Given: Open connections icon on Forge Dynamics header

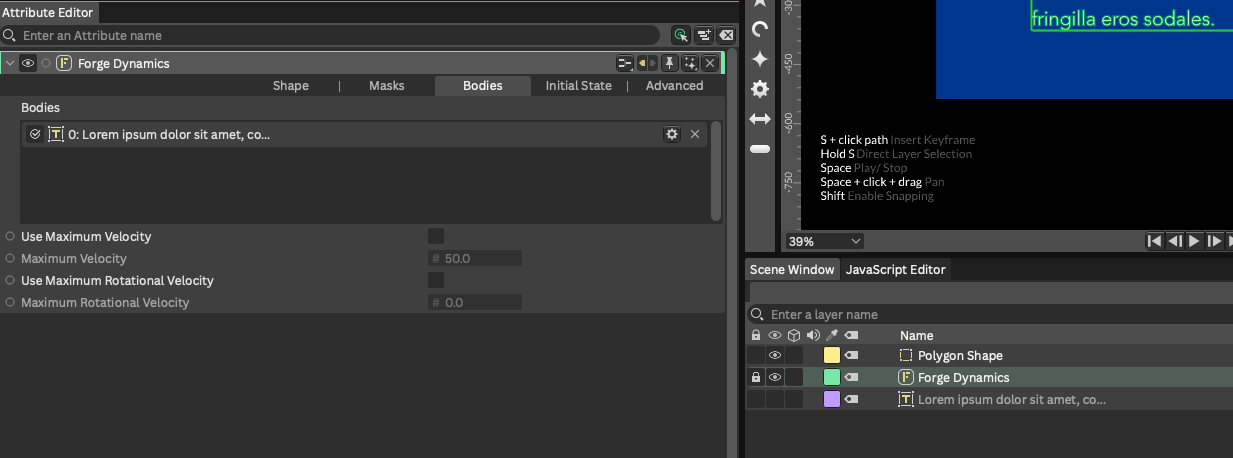Looking at the screenshot, I should point(625,63).
